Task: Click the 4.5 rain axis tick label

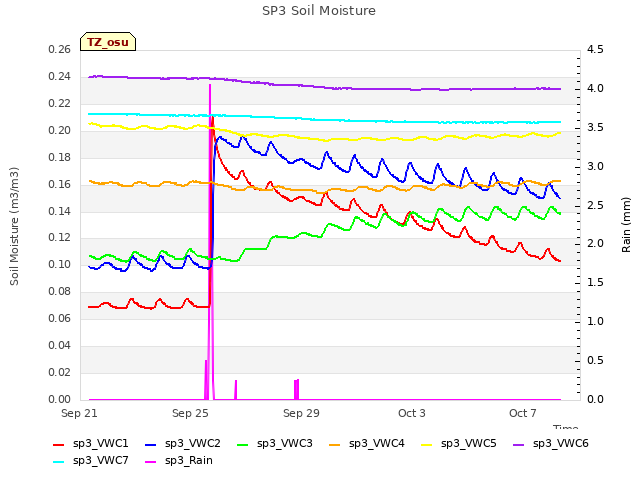Action: tap(595, 50)
